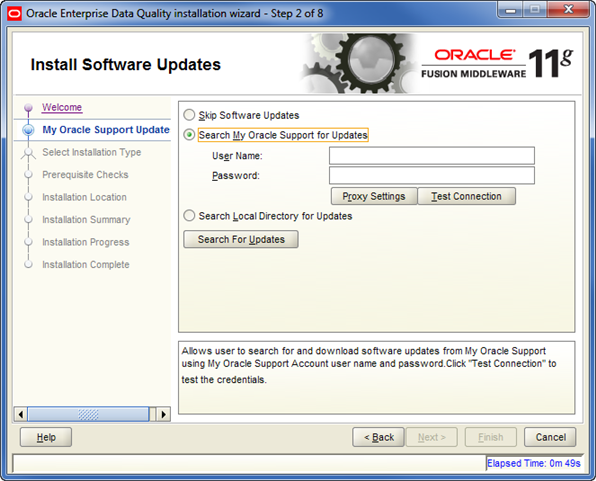The image size is (596, 481).
Task: Click the Welcome step bullet icon
Action: pyautogui.click(x=29, y=108)
